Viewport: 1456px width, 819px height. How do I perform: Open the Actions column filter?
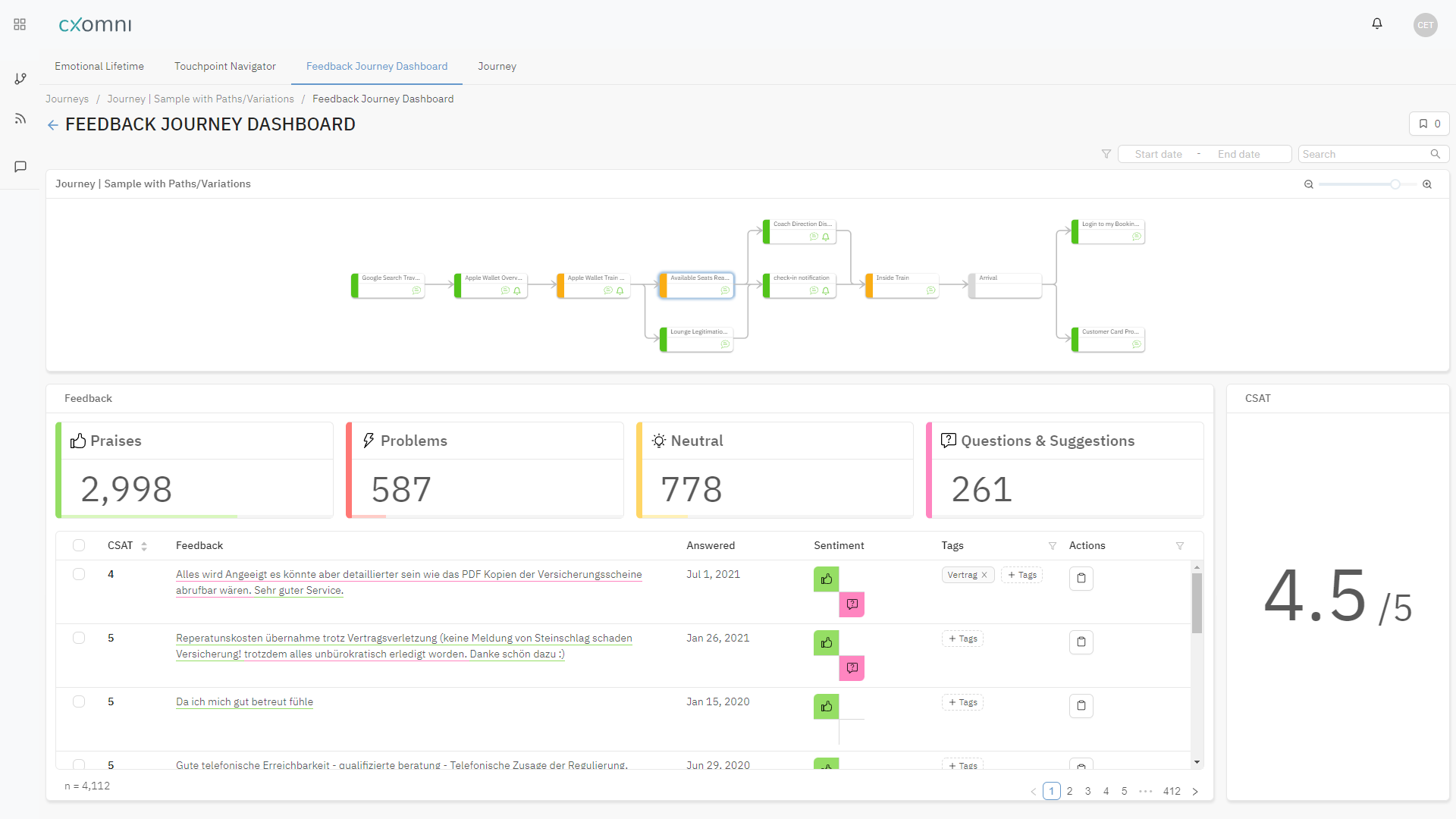[x=1180, y=546]
